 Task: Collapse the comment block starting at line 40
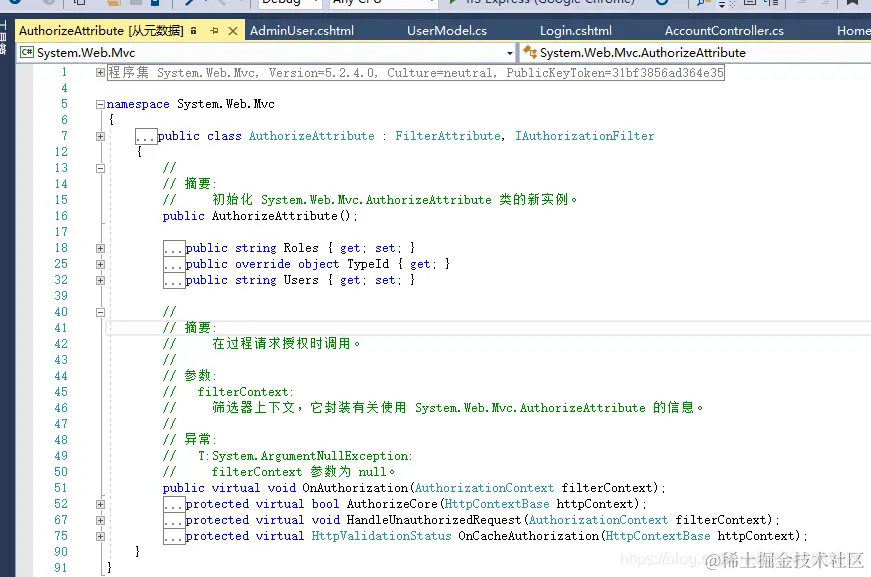(x=101, y=312)
